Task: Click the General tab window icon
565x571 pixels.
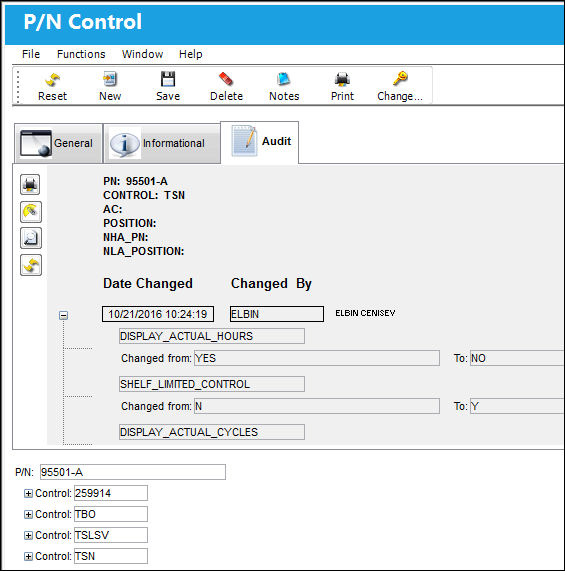Action: [x=36, y=143]
